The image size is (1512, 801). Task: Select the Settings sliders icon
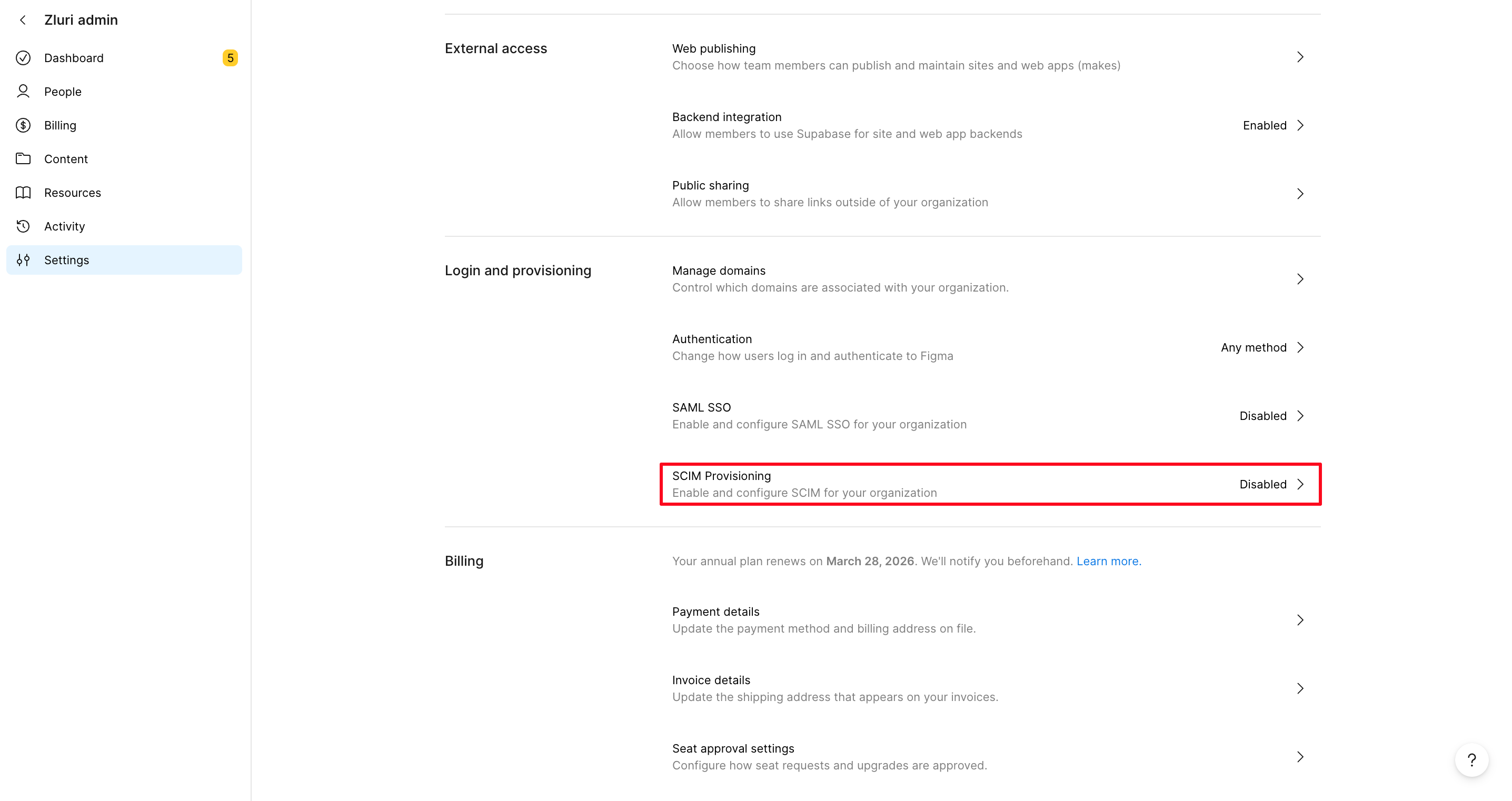pyautogui.click(x=24, y=260)
